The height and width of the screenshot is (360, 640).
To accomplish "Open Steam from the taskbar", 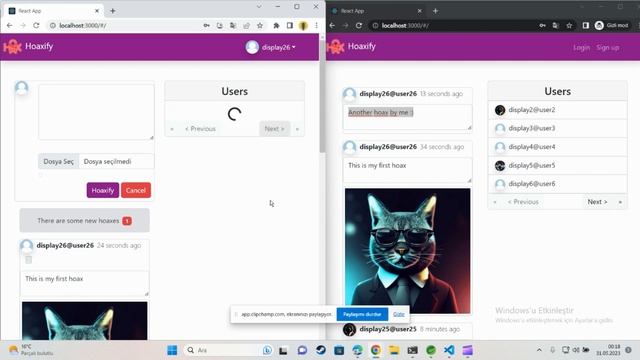I will 321,350.
